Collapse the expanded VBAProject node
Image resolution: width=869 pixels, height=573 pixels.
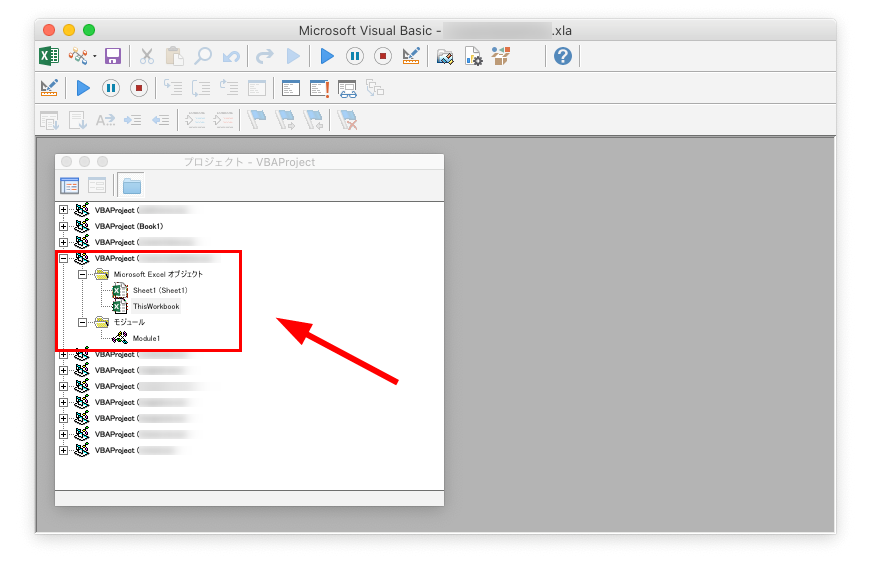tap(63, 258)
